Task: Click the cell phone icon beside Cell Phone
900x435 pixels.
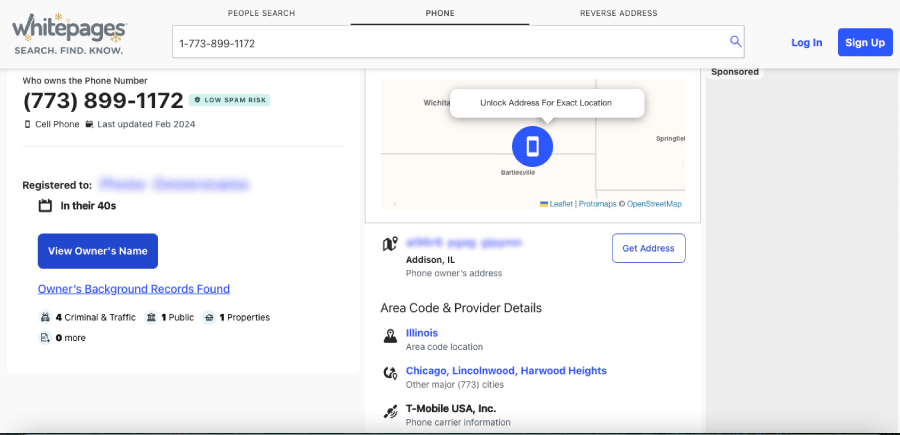Action: (27, 124)
